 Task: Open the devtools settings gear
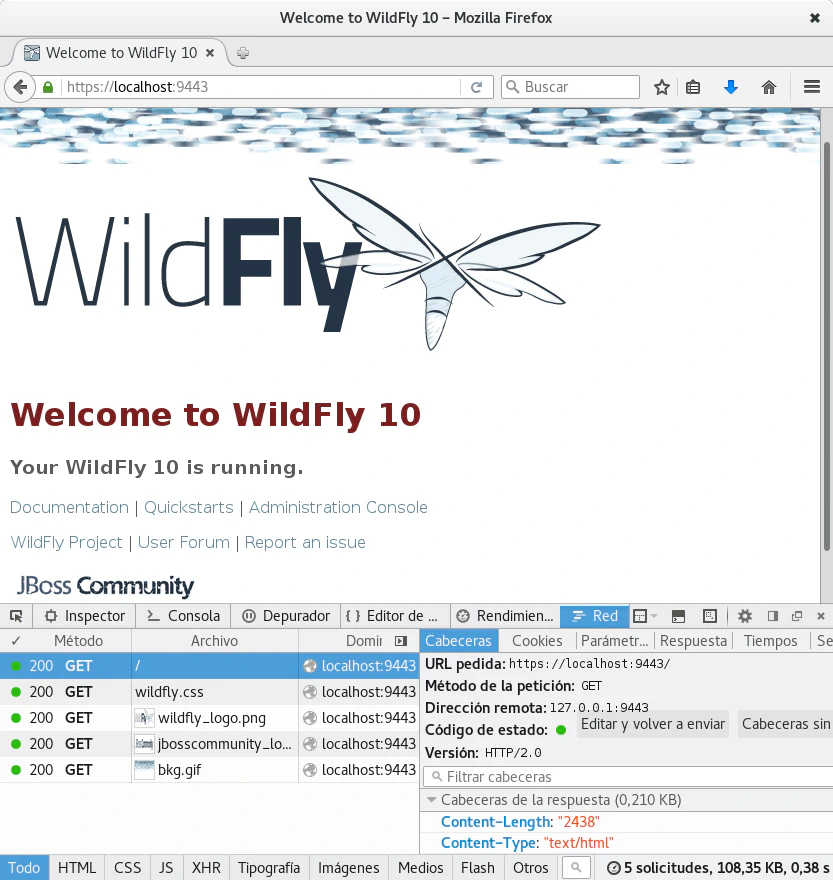[x=745, y=616]
